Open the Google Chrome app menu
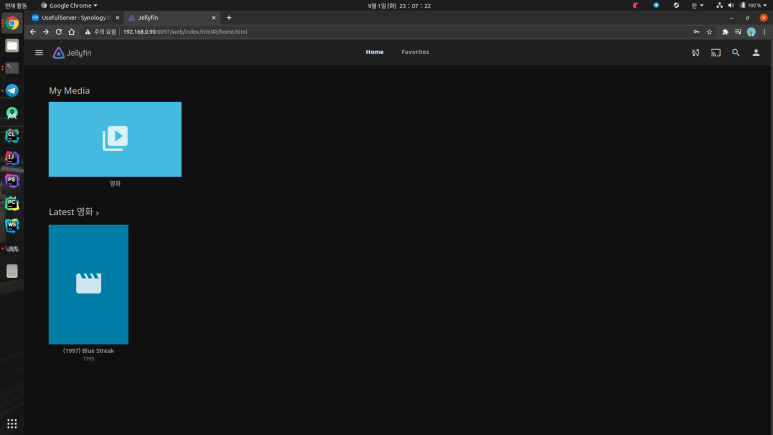Image resolution: width=773 pixels, height=435 pixels. pyautogui.click(x=69, y=5)
